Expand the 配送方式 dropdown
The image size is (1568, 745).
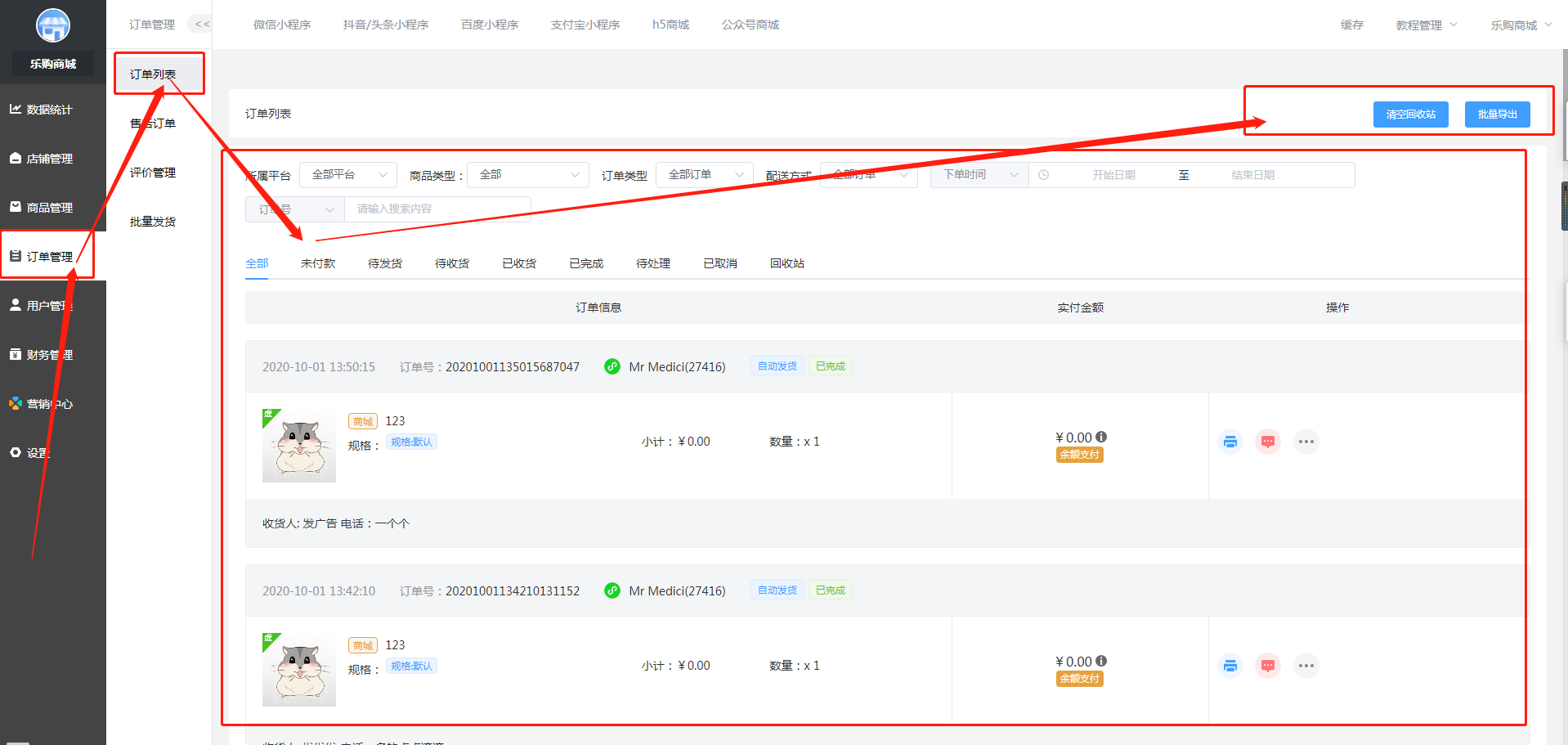(x=869, y=175)
